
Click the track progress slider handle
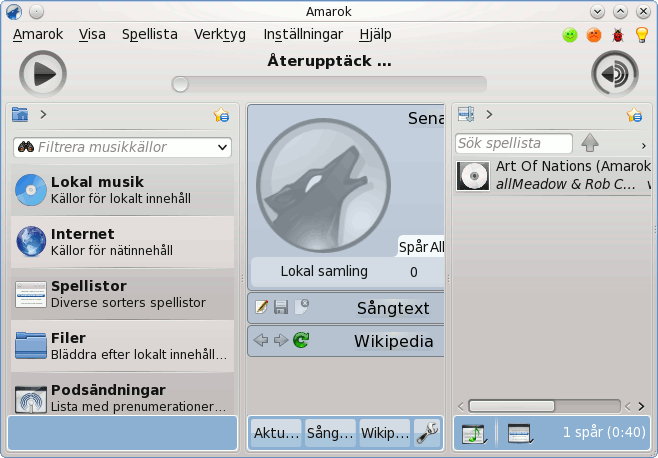click(x=180, y=84)
